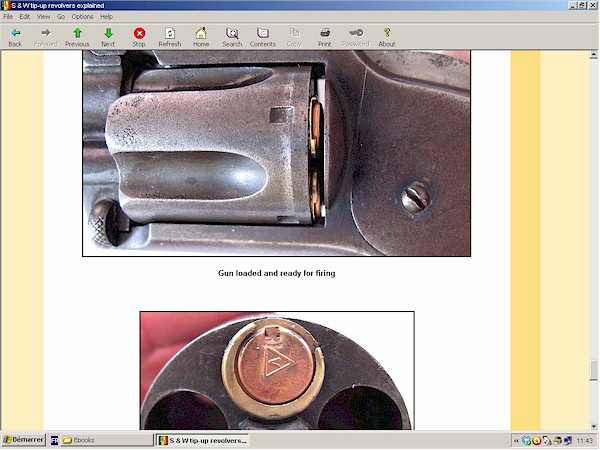The image size is (600, 450).
Task: Click the Password key icon
Action: 356,37
